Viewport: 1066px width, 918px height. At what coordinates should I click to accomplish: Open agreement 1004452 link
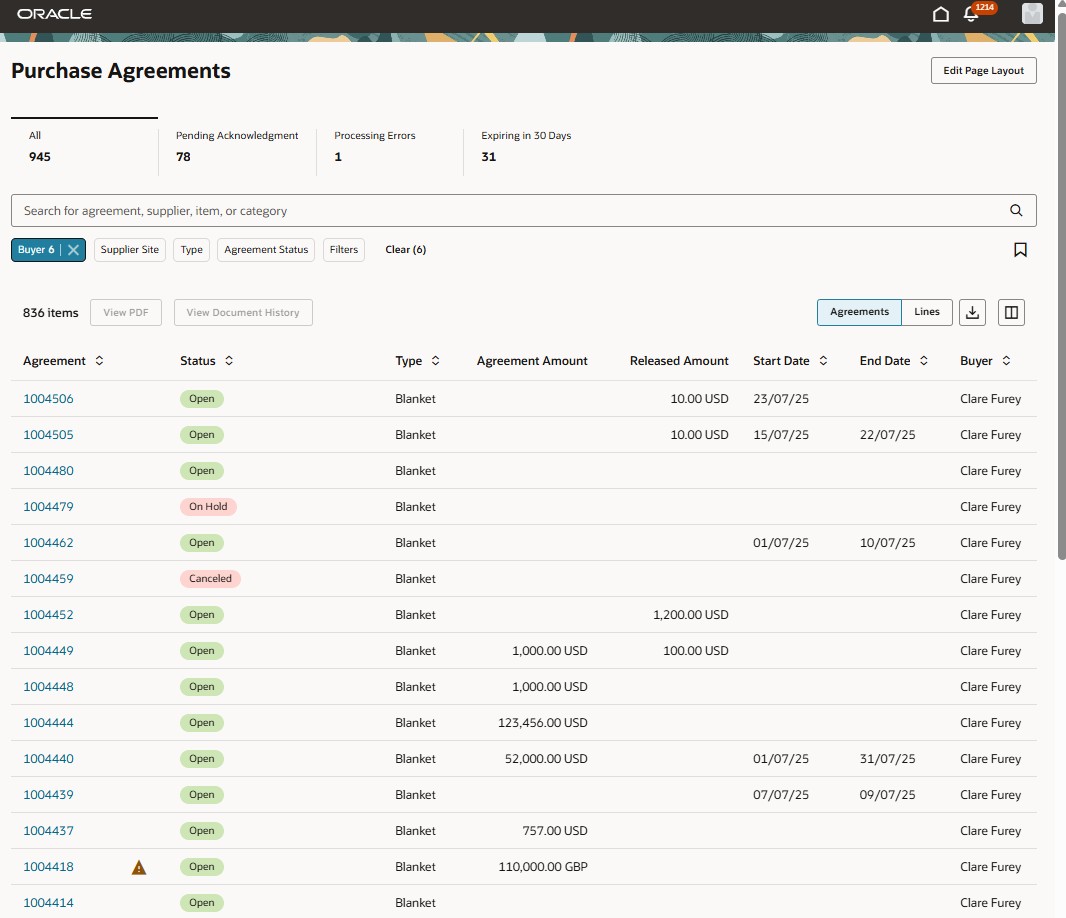(48, 615)
